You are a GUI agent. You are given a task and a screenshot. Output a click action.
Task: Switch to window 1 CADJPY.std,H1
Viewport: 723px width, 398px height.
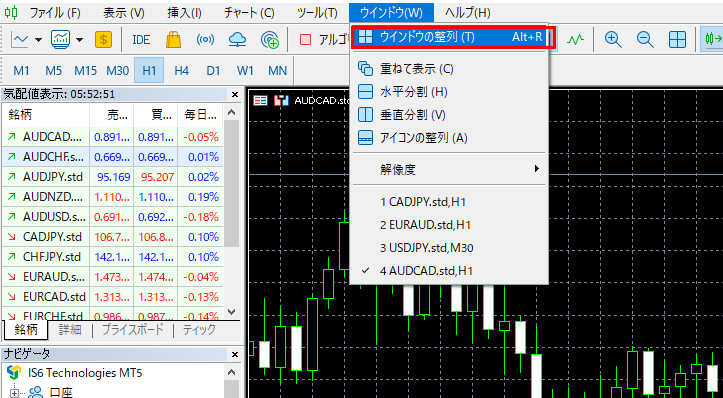(x=450, y=202)
